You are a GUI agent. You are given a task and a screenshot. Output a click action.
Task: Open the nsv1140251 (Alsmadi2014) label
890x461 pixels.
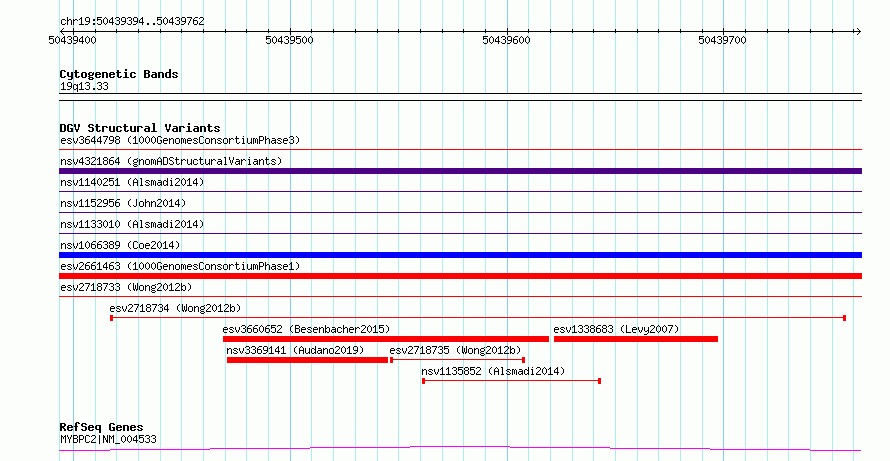tap(132, 182)
